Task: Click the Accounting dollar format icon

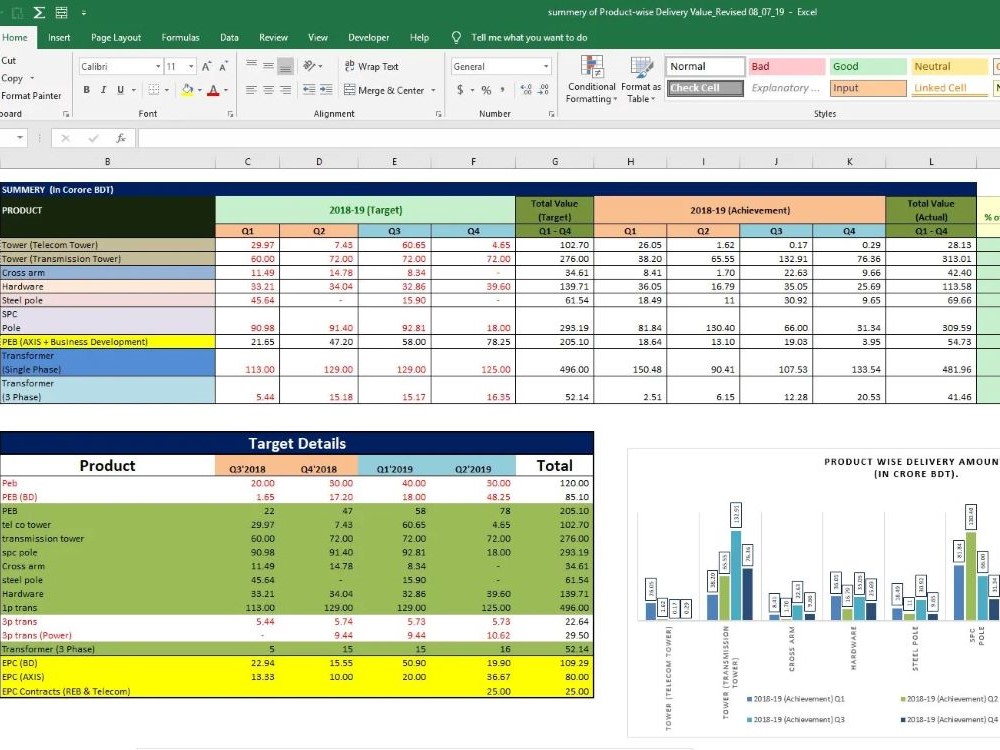Action: (x=460, y=90)
